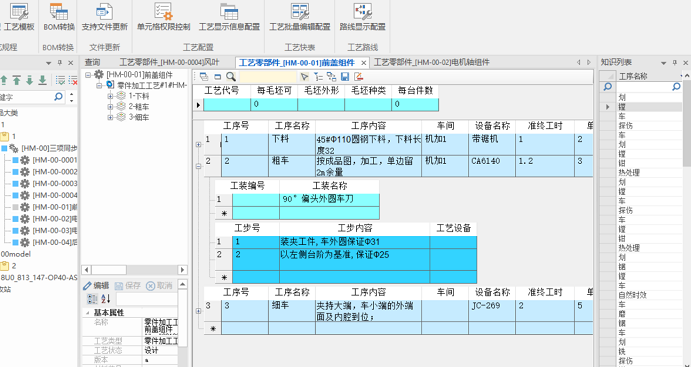Switch to the 查询 tab
Screen dimensions: 691x367
(x=93, y=62)
